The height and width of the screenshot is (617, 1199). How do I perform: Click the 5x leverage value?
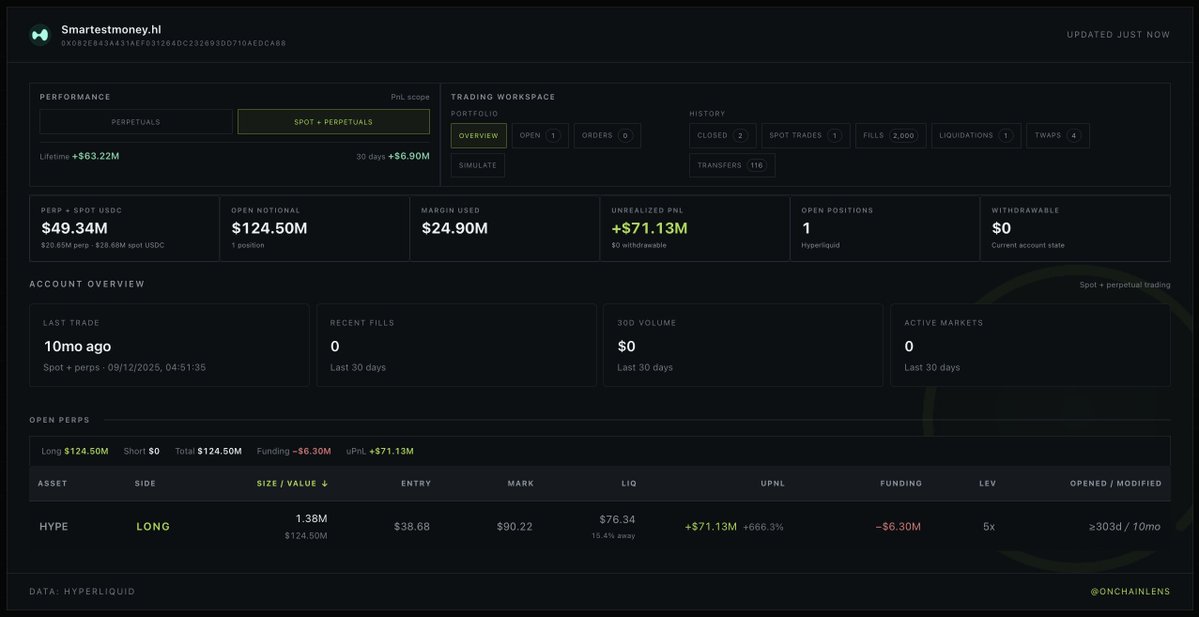click(989, 527)
